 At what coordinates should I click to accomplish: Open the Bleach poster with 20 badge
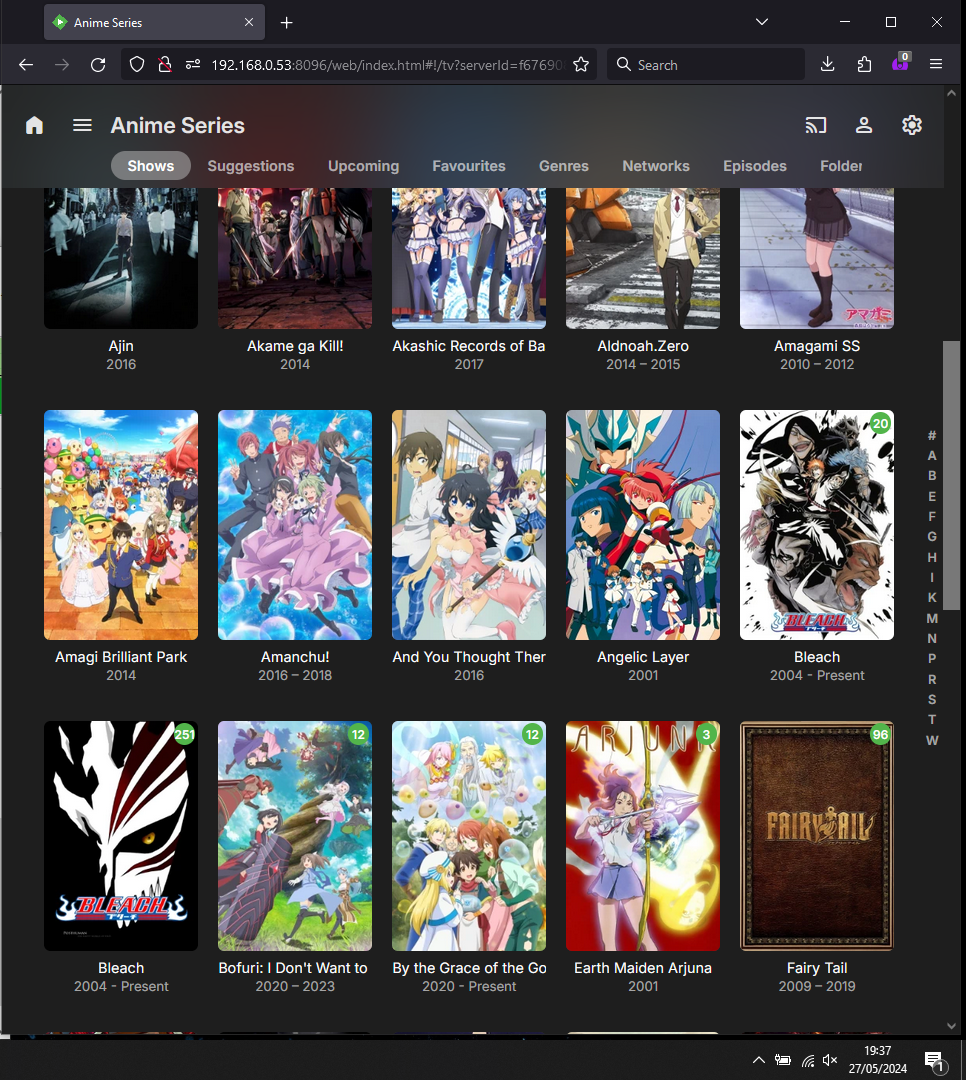pos(817,525)
